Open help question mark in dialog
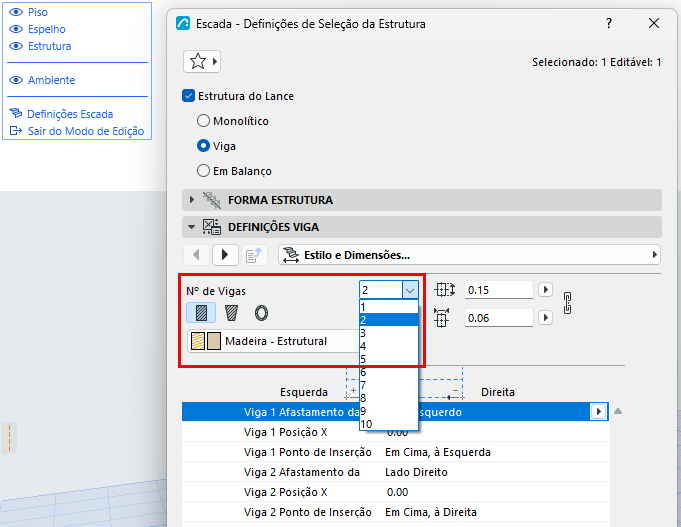The width and height of the screenshot is (681, 527). pos(609,23)
